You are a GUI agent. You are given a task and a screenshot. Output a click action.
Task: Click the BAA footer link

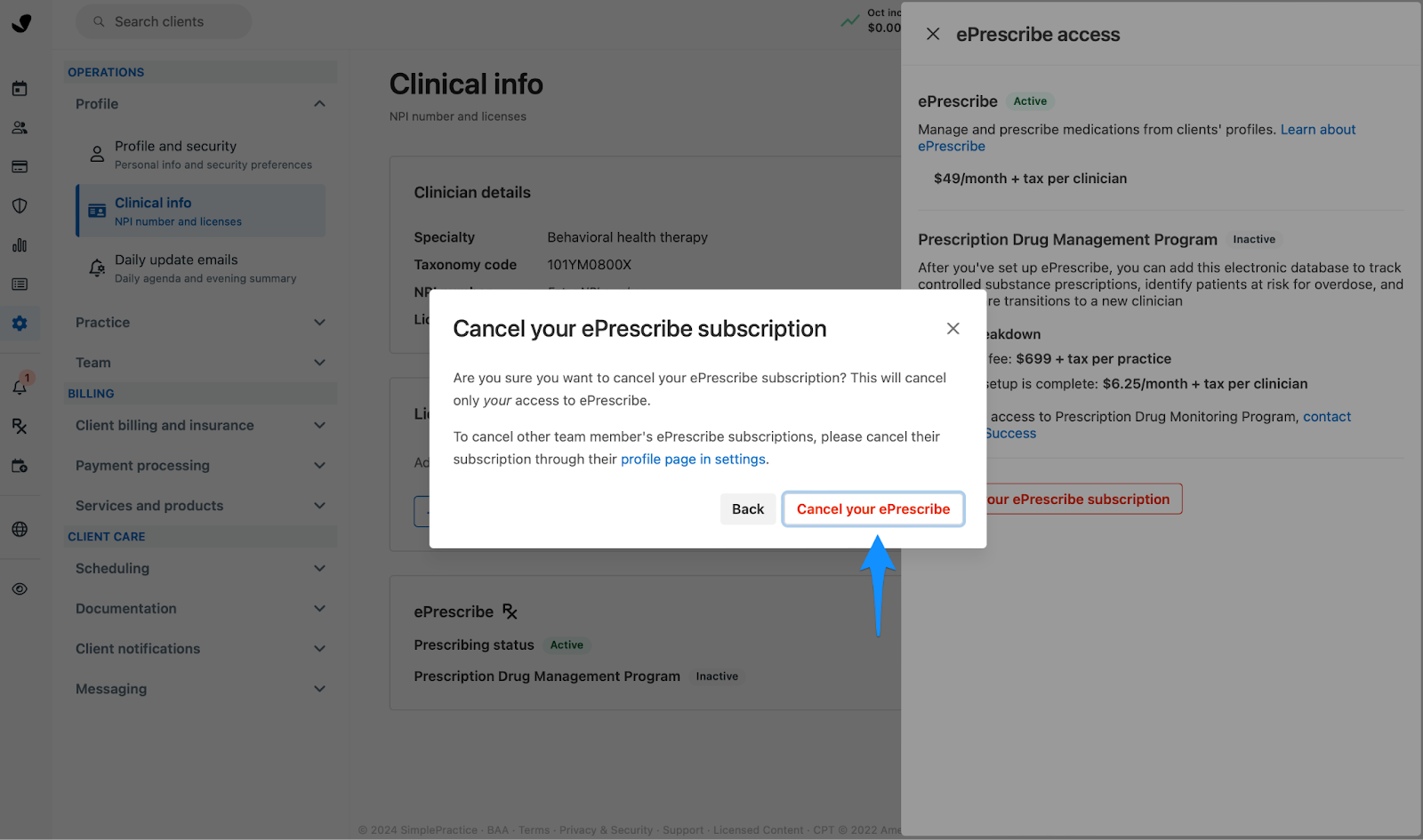click(498, 830)
